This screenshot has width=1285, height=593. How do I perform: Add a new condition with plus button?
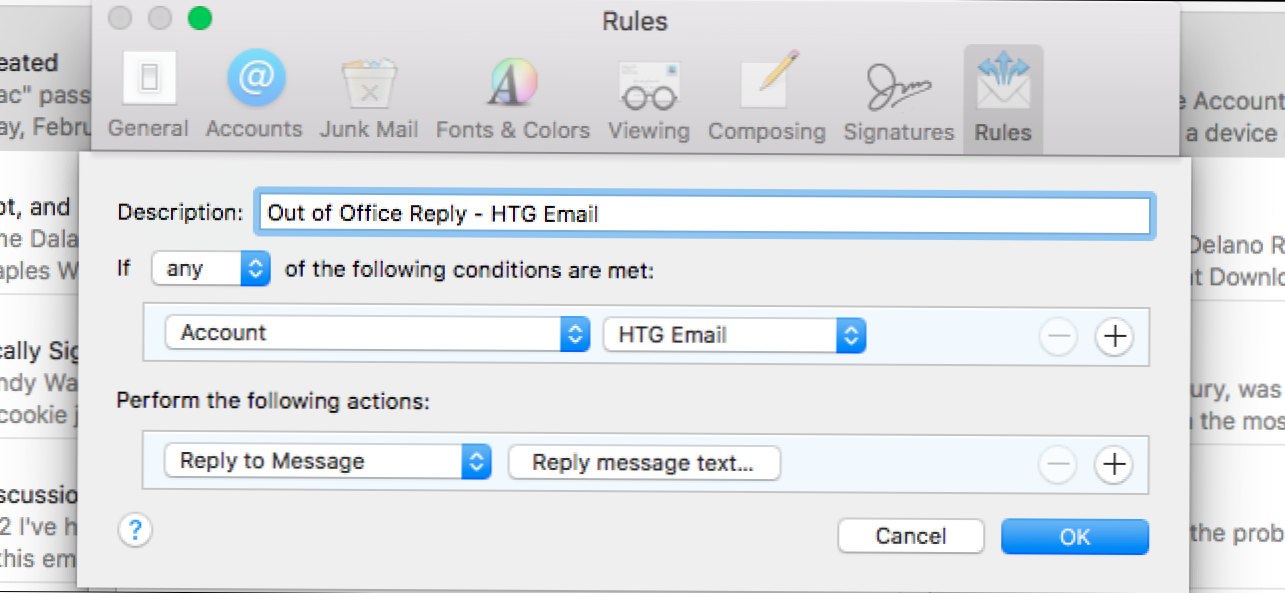[1114, 338]
